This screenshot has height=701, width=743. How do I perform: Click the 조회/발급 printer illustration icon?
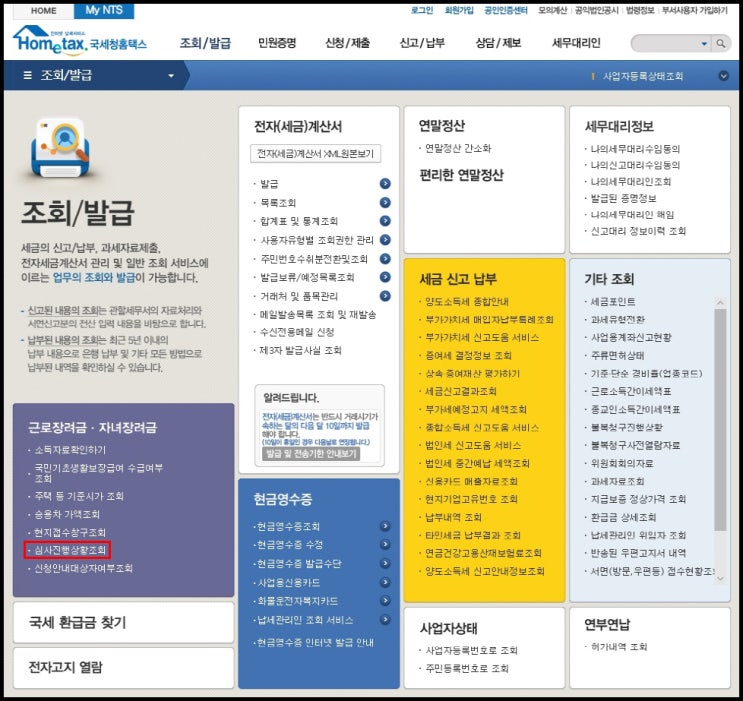coord(60,148)
